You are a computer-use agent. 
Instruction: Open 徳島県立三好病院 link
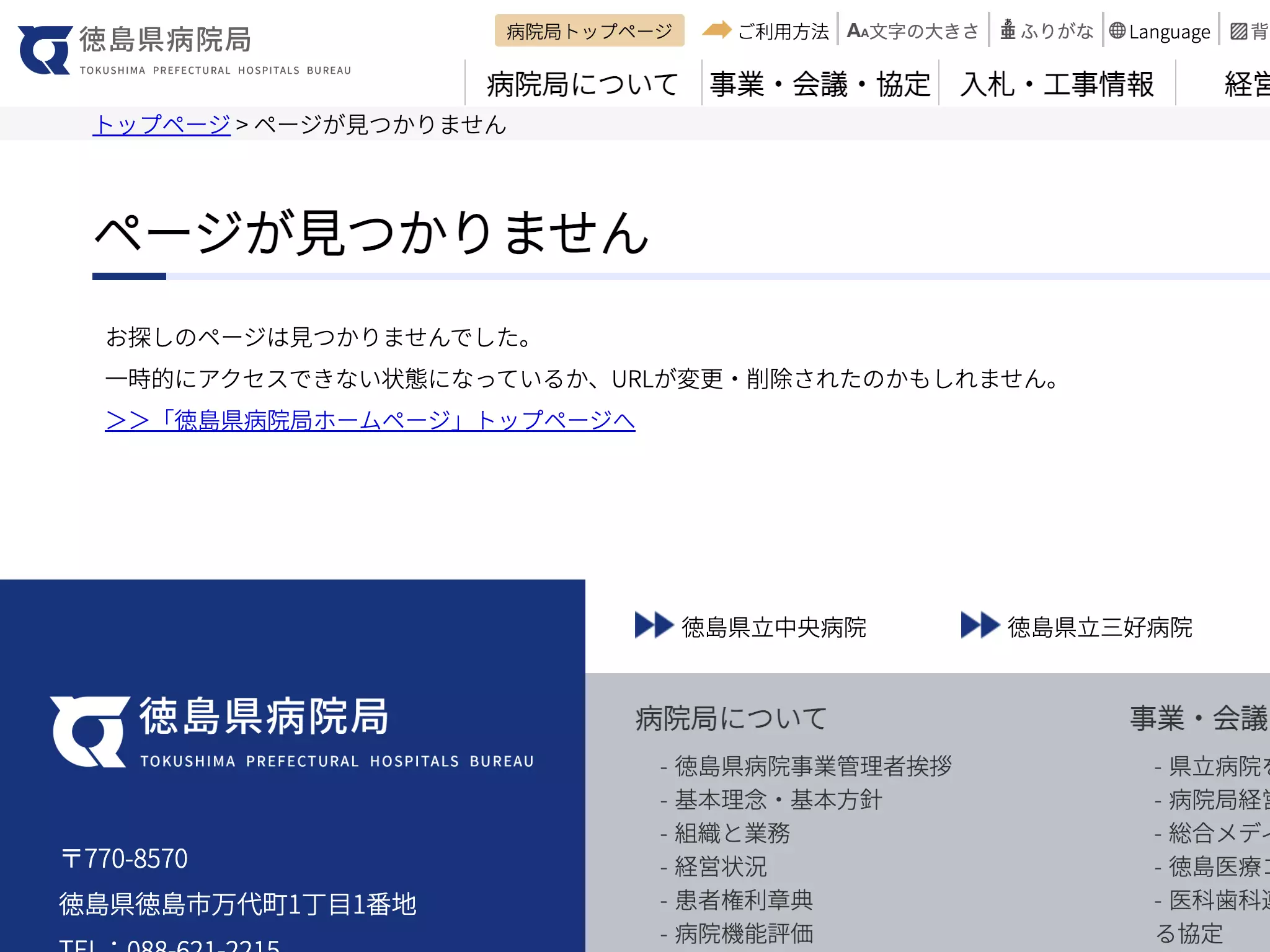coord(1100,627)
